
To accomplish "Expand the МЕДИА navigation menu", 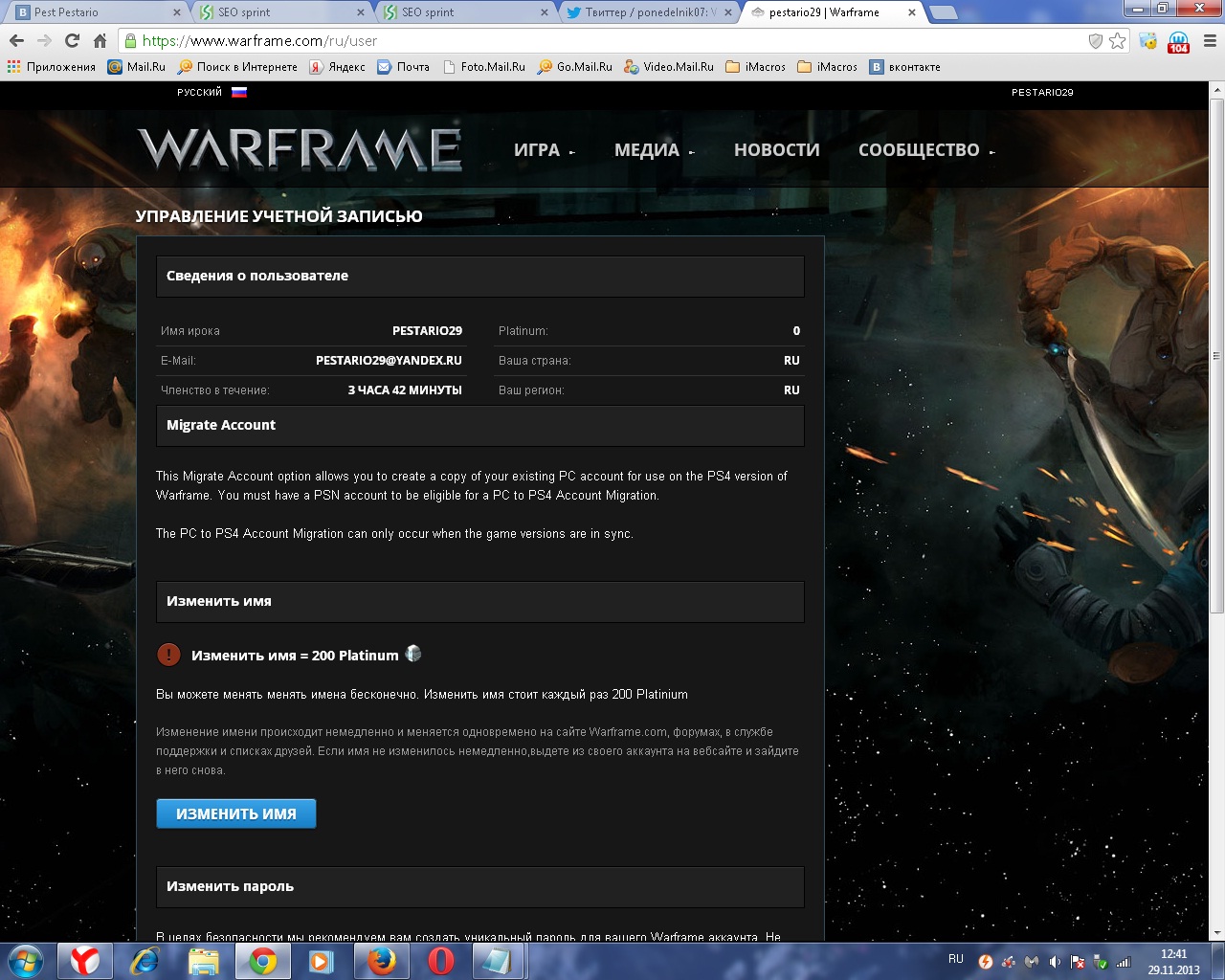I will (x=654, y=150).
